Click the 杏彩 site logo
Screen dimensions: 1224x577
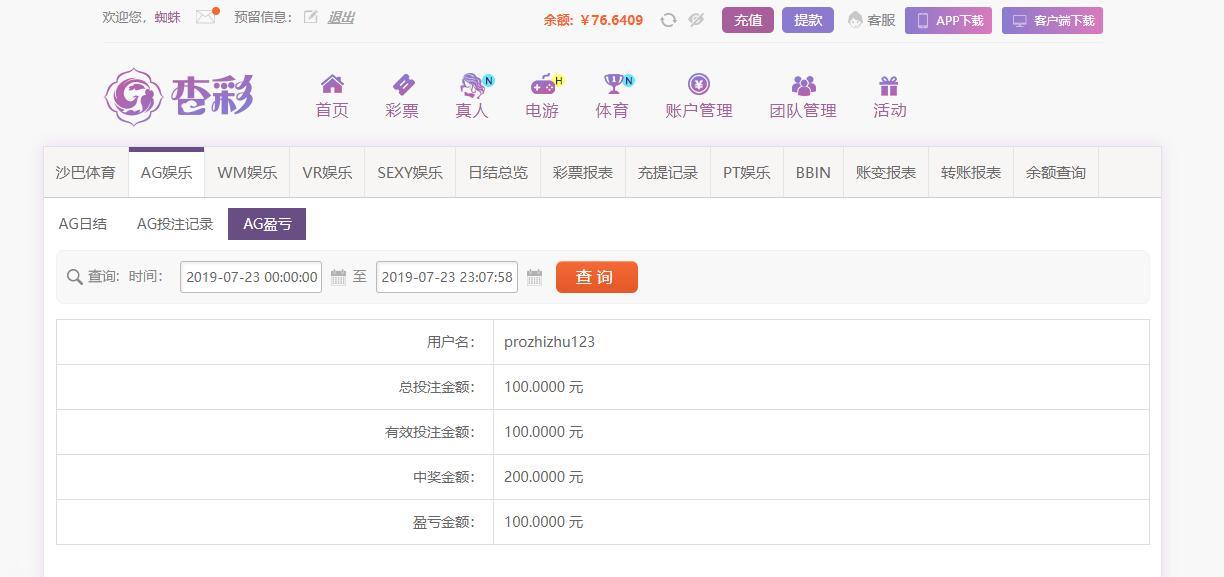179,96
